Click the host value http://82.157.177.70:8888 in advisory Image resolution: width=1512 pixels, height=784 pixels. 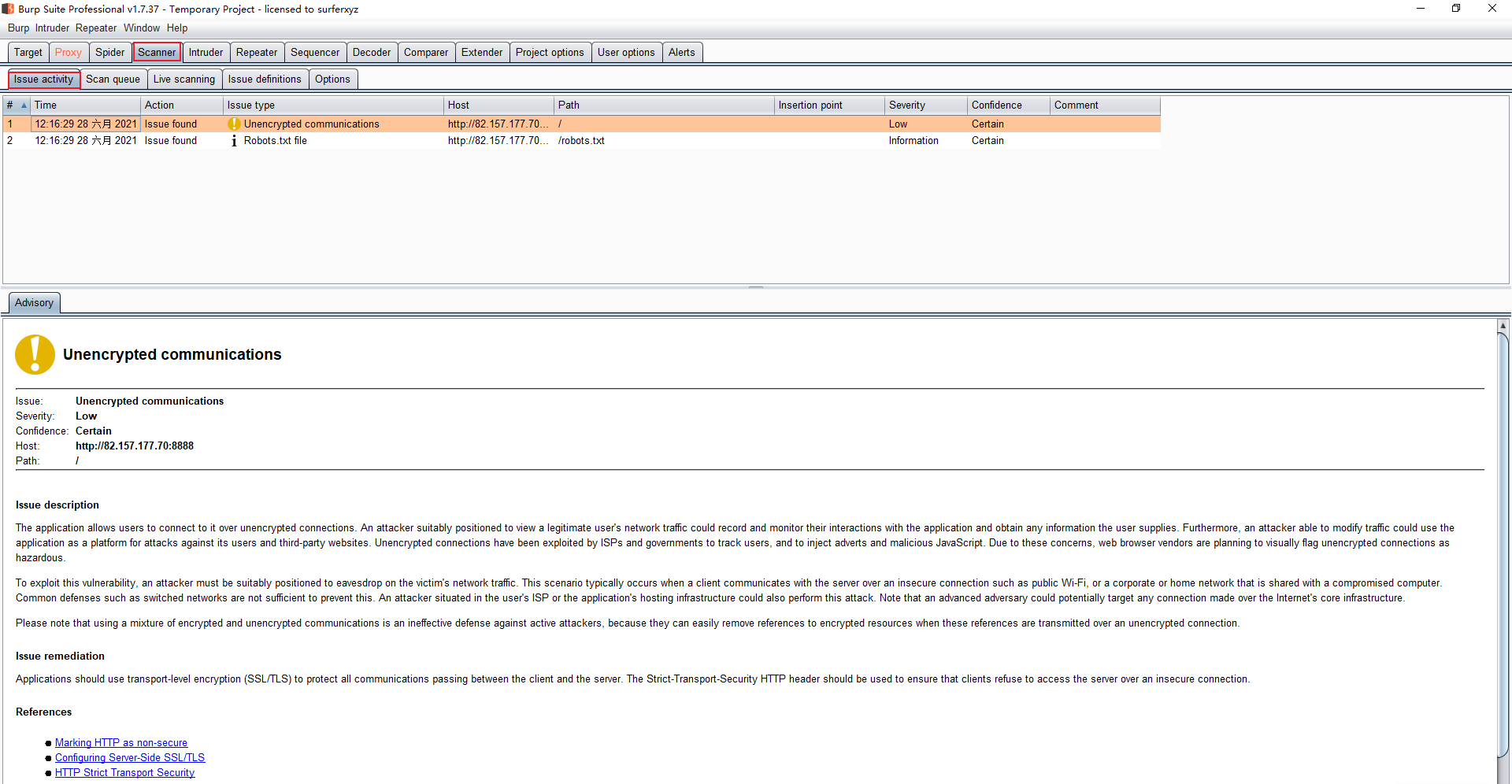click(x=135, y=446)
